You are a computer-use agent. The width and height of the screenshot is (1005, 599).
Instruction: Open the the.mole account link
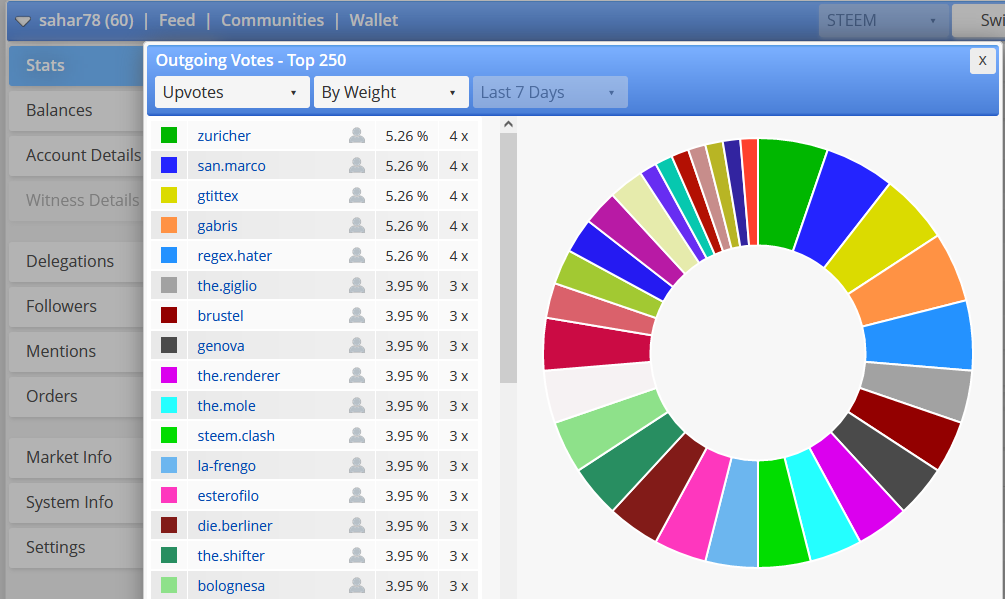click(x=226, y=406)
